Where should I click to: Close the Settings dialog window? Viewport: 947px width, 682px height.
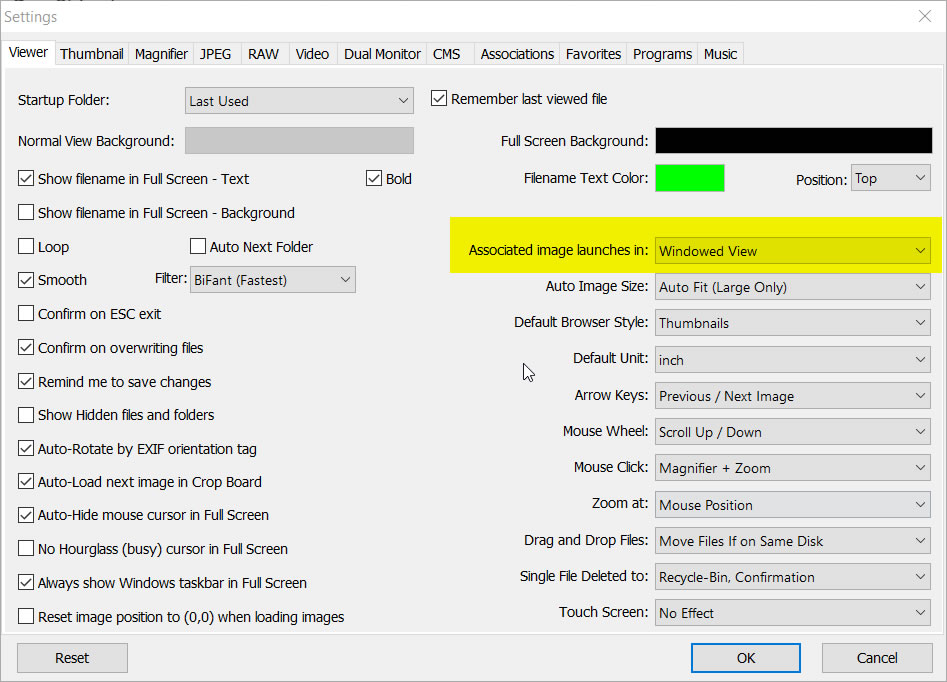click(x=924, y=16)
